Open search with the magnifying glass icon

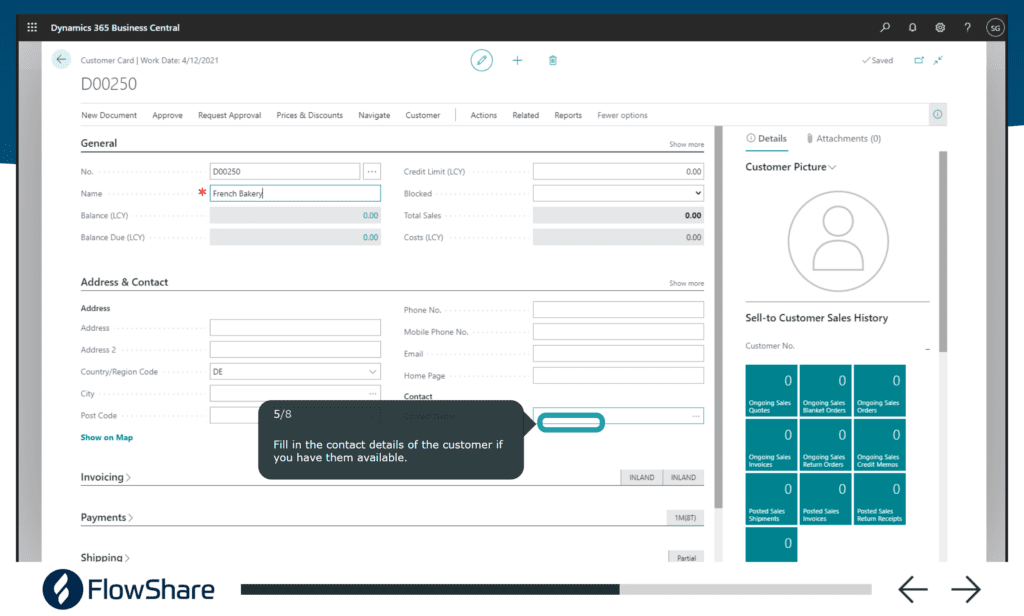pos(885,27)
